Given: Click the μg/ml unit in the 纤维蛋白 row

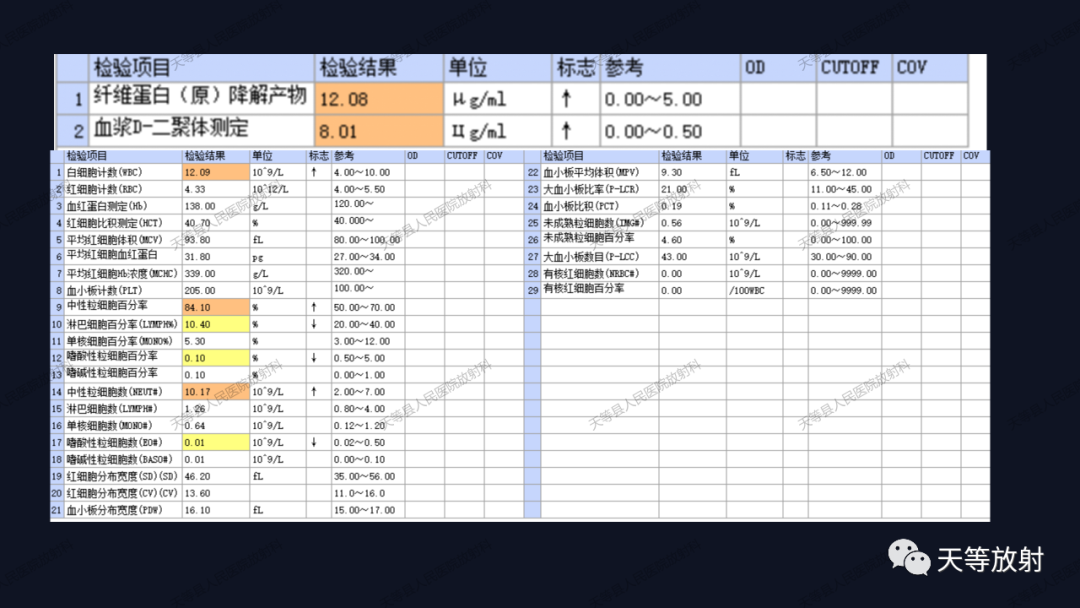Looking at the screenshot, I should pos(479,100).
